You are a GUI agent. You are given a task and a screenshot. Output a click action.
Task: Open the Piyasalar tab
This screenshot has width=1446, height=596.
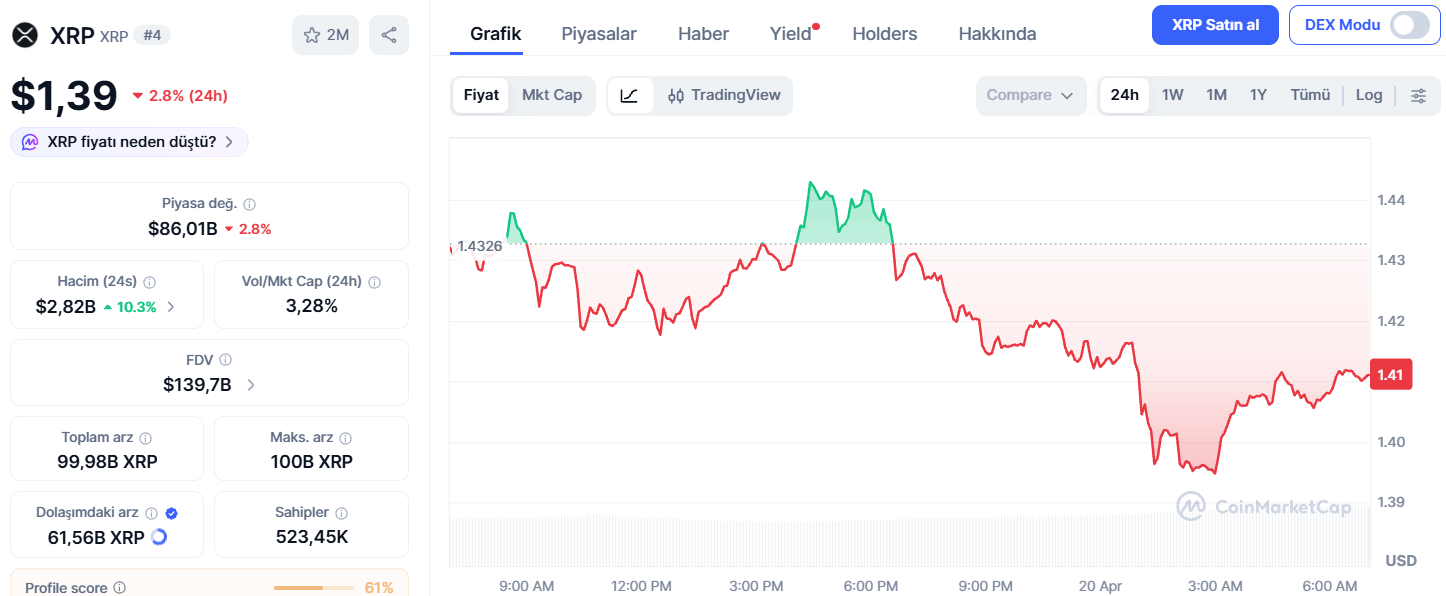(x=599, y=34)
